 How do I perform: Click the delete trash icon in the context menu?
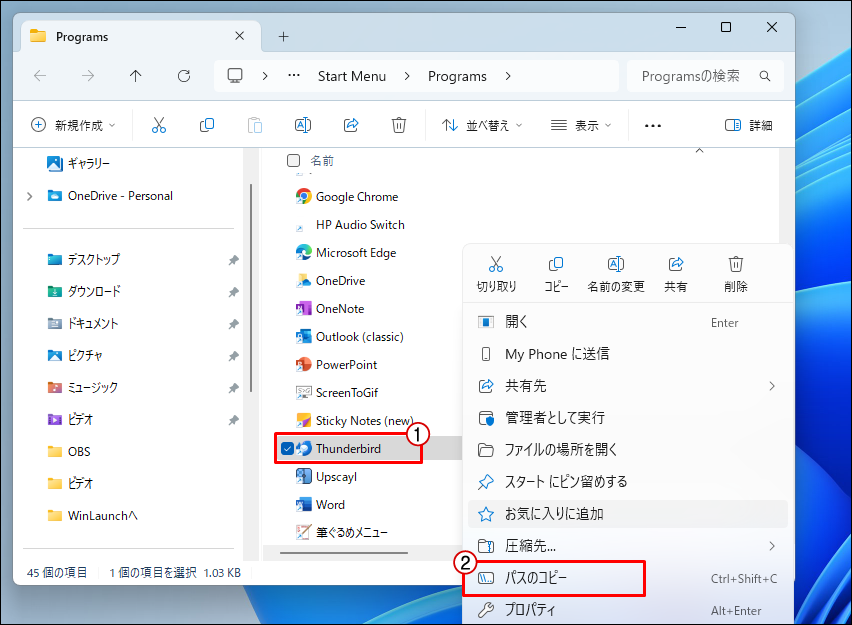coord(736,265)
